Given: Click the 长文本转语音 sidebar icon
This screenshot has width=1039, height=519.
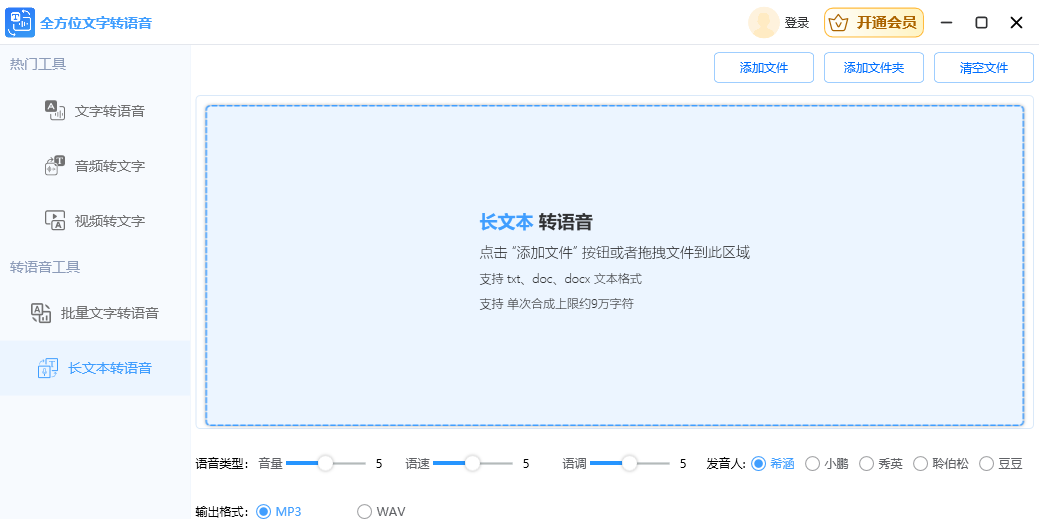Looking at the screenshot, I should 48,368.
